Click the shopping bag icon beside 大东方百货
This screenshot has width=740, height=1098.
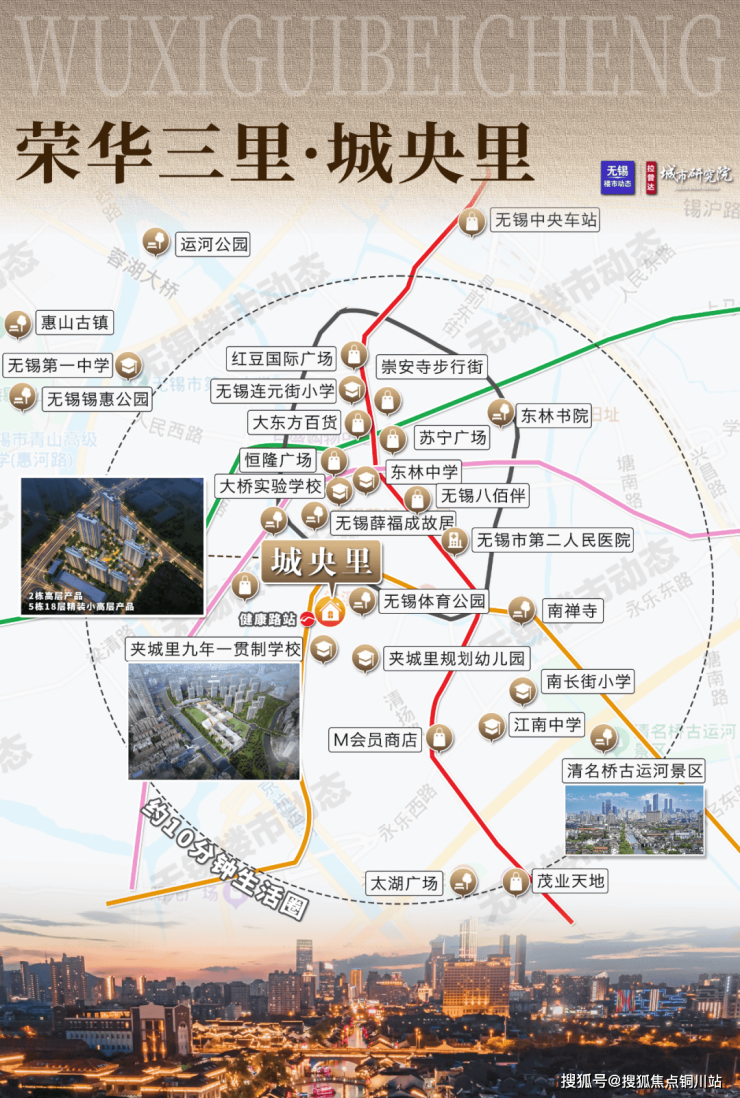click(x=358, y=423)
